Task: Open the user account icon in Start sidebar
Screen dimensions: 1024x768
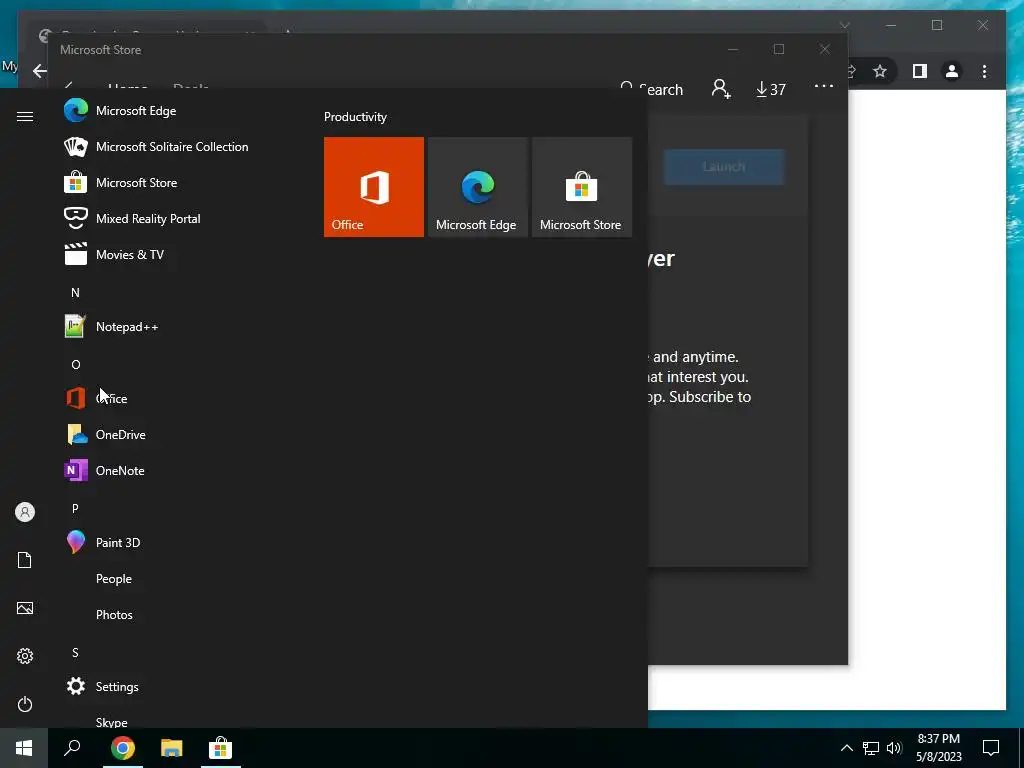Action: pyautogui.click(x=25, y=512)
